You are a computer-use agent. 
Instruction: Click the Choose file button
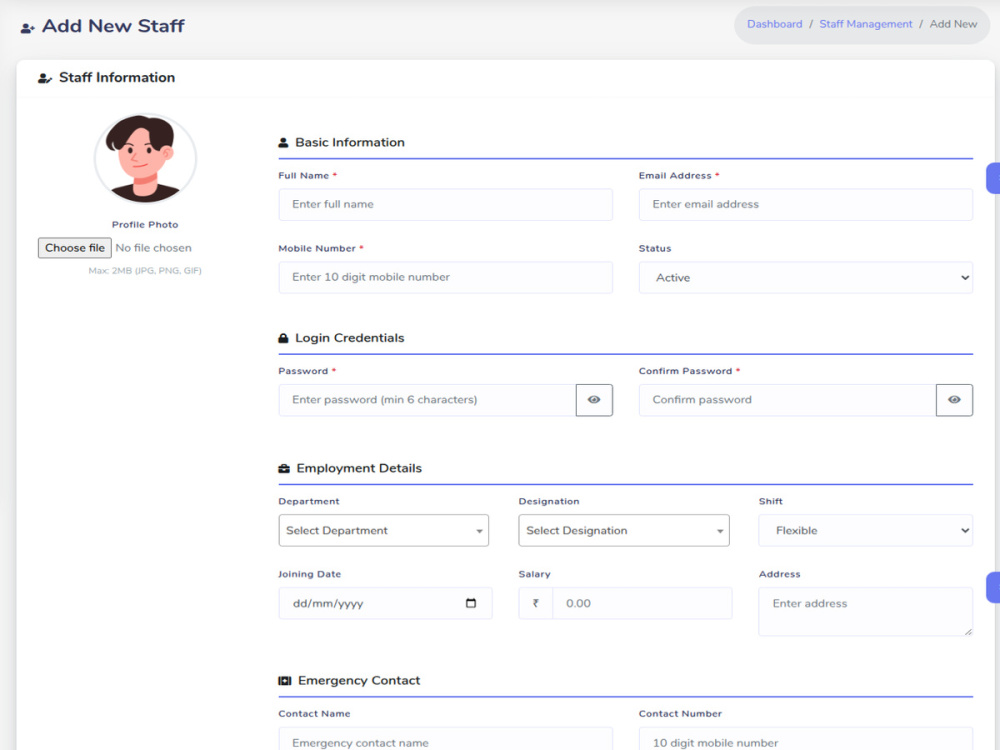tap(75, 248)
